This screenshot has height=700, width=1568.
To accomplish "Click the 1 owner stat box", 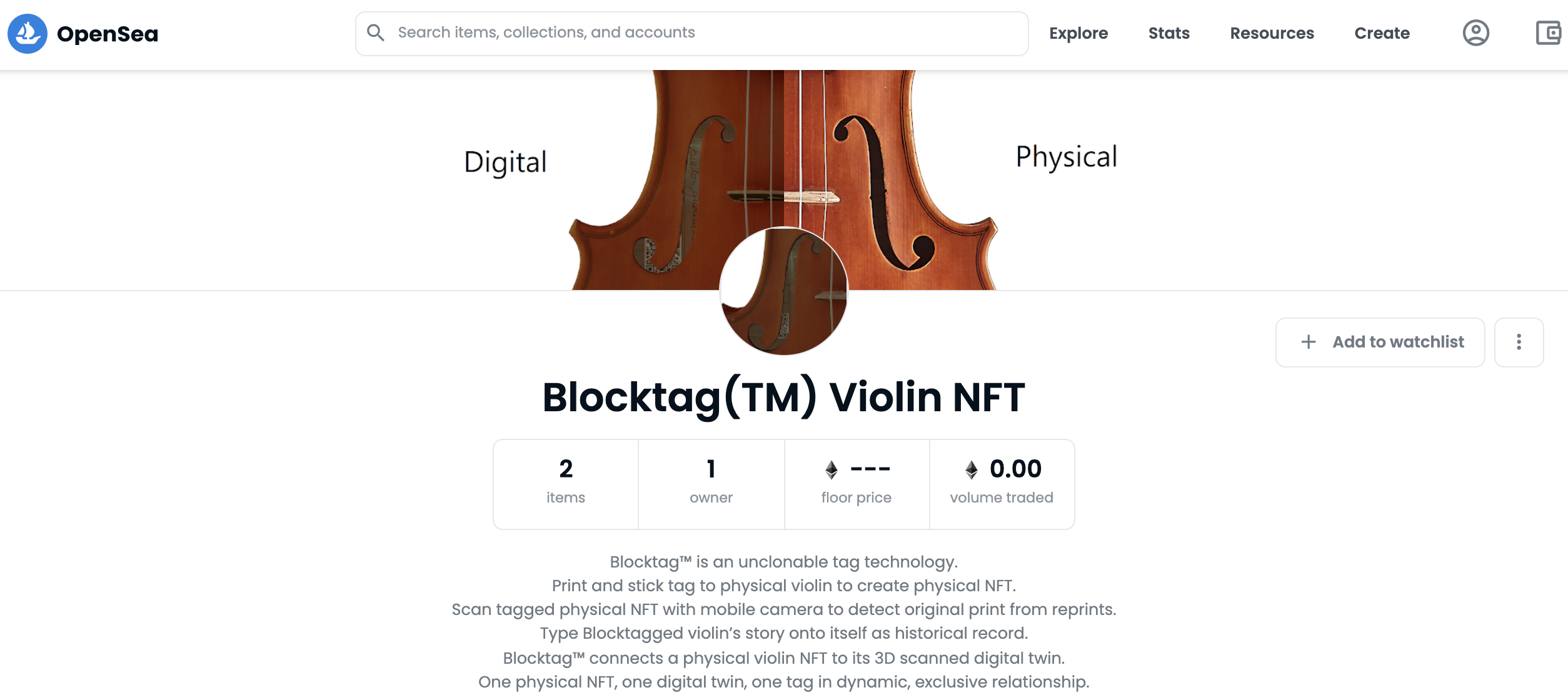I will click(711, 484).
